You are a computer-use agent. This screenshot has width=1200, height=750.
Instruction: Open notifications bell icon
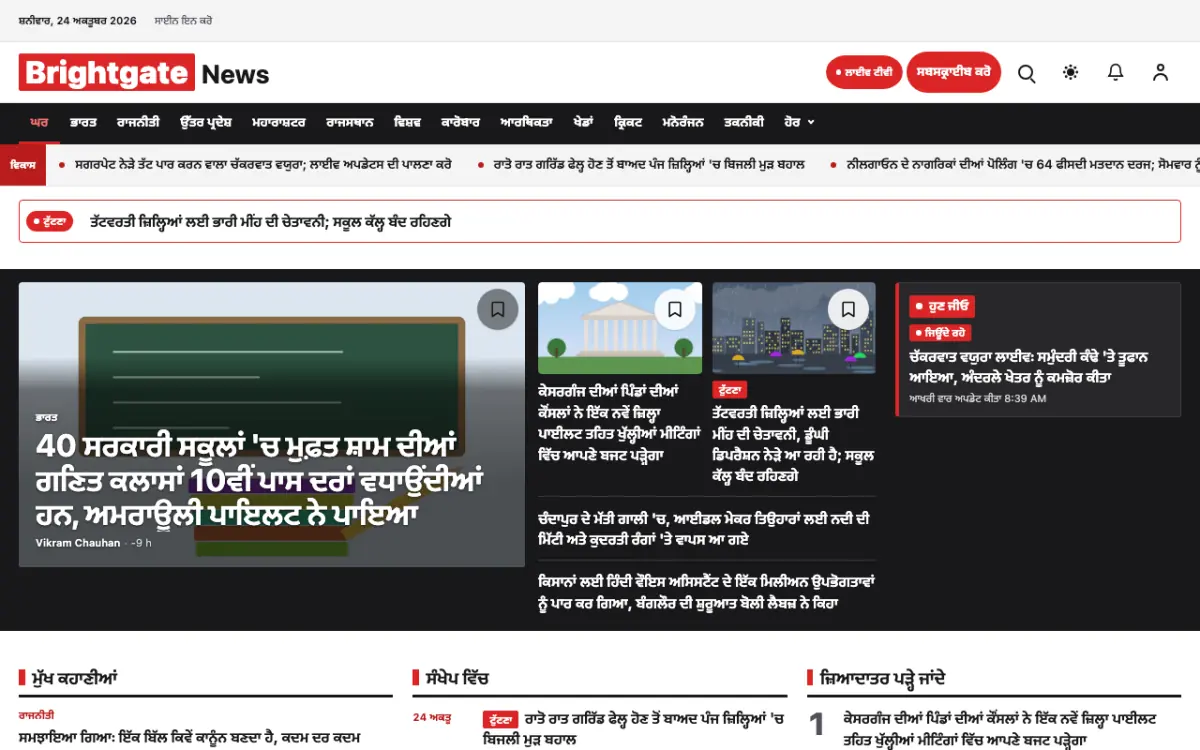[x=1115, y=72]
